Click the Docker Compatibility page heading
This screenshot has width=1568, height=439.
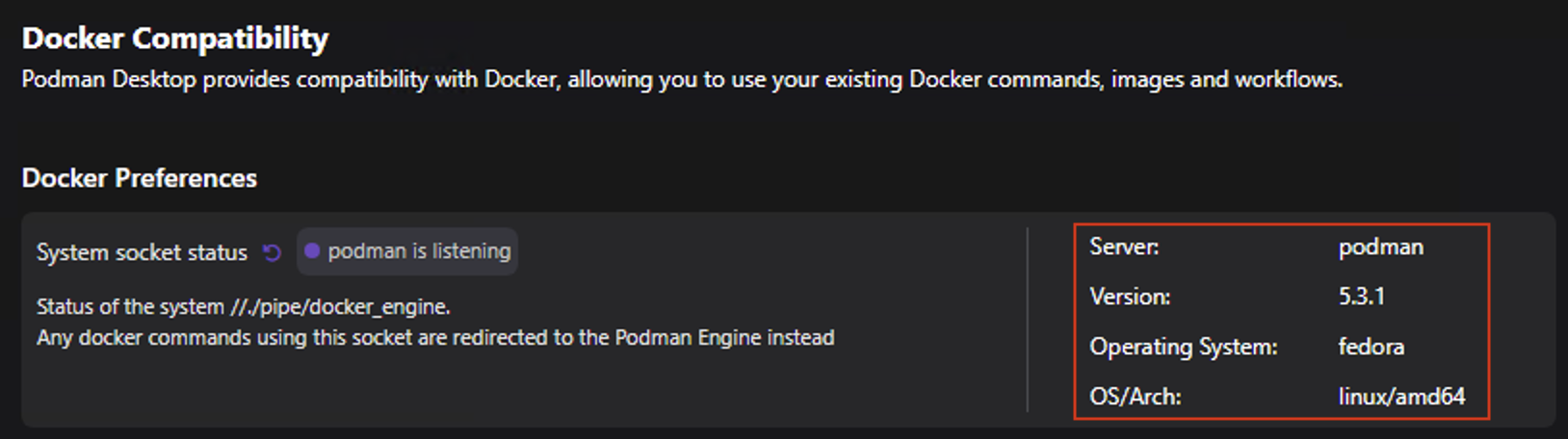175,39
